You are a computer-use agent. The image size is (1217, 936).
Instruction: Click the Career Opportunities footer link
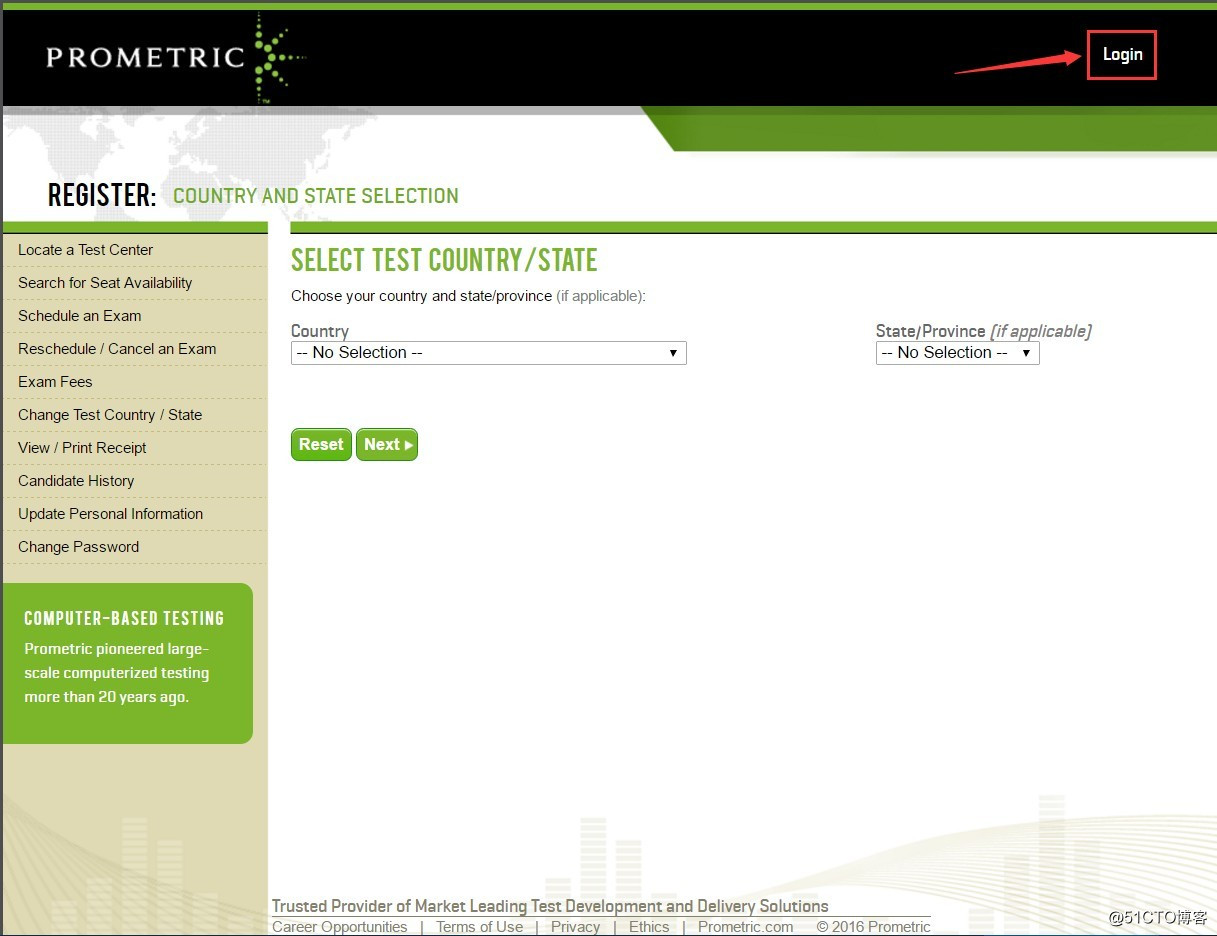click(340, 927)
